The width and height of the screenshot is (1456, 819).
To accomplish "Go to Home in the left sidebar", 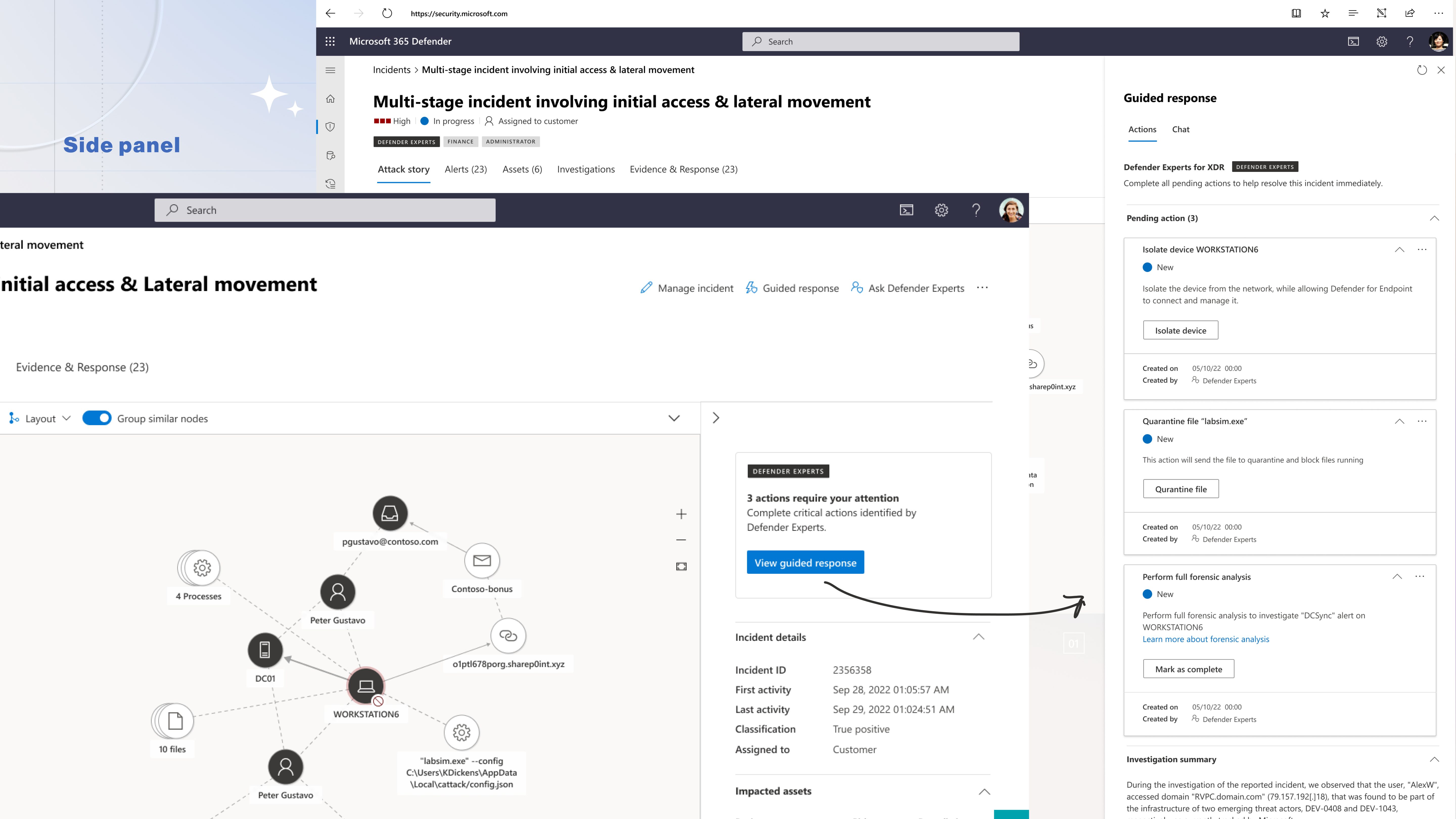I will (x=330, y=99).
